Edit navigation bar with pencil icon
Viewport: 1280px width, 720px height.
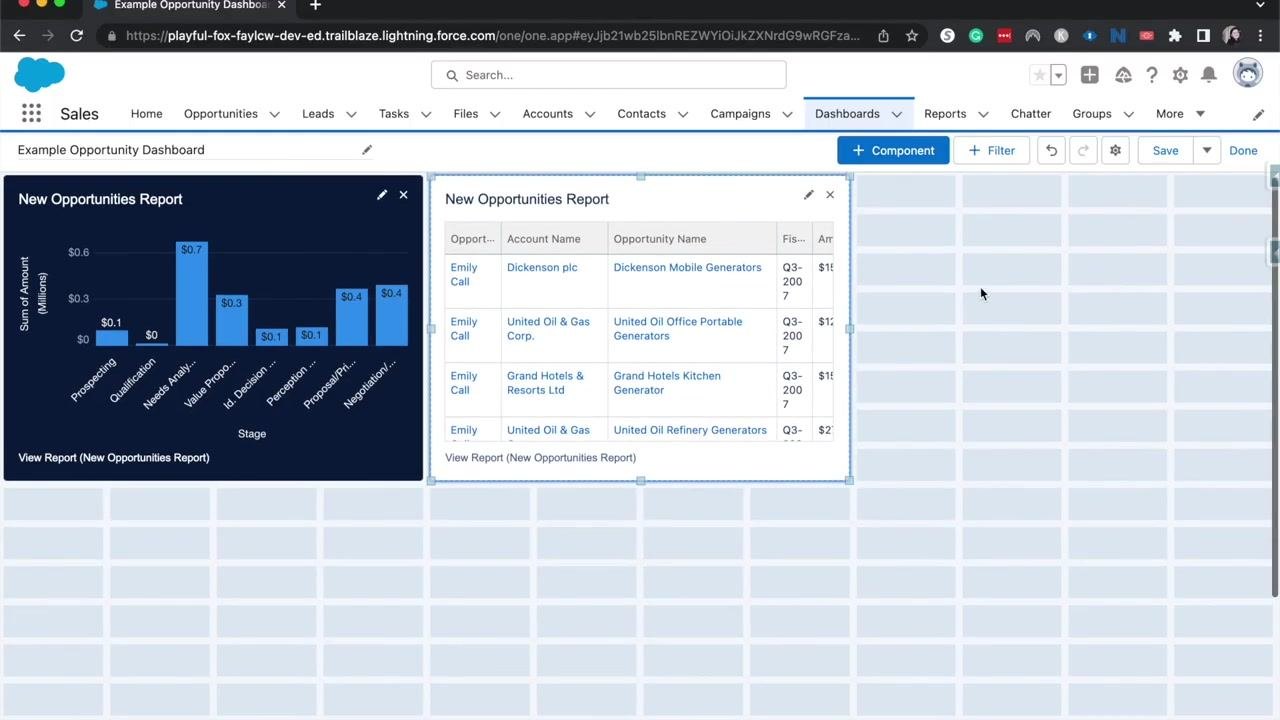tap(1258, 114)
